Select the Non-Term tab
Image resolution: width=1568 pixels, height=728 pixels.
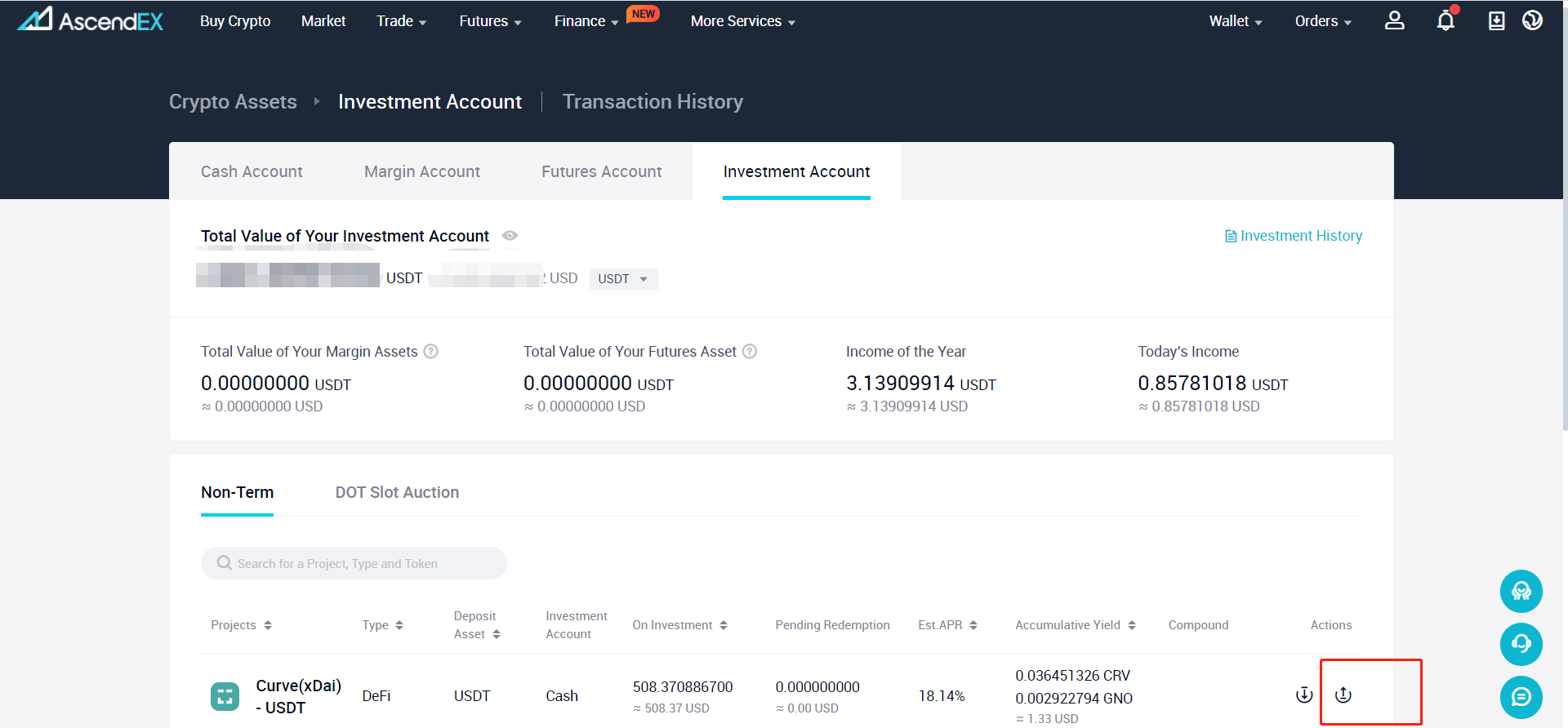click(237, 492)
